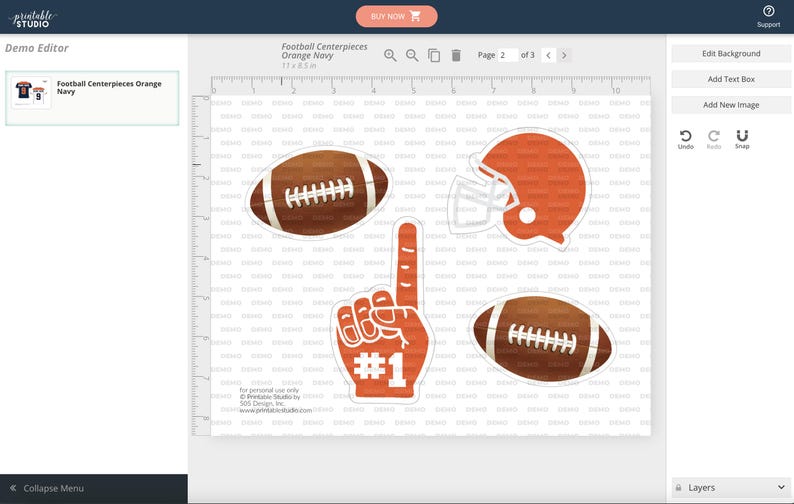Click the Page number input field
The height and width of the screenshot is (504, 794).
point(507,55)
